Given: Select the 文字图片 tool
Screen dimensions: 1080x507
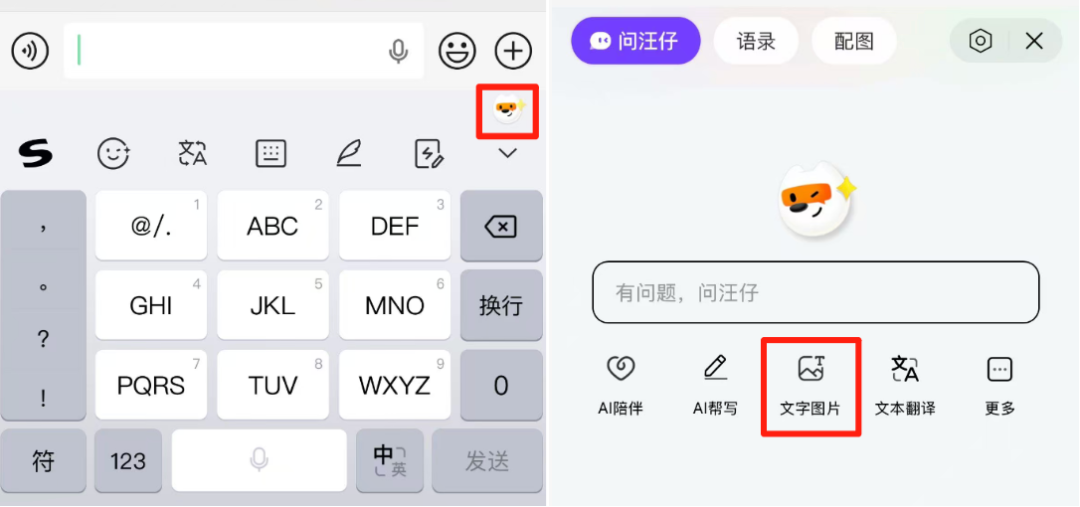Looking at the screenshot, I should pyautogui.click(x=811, y=386).
